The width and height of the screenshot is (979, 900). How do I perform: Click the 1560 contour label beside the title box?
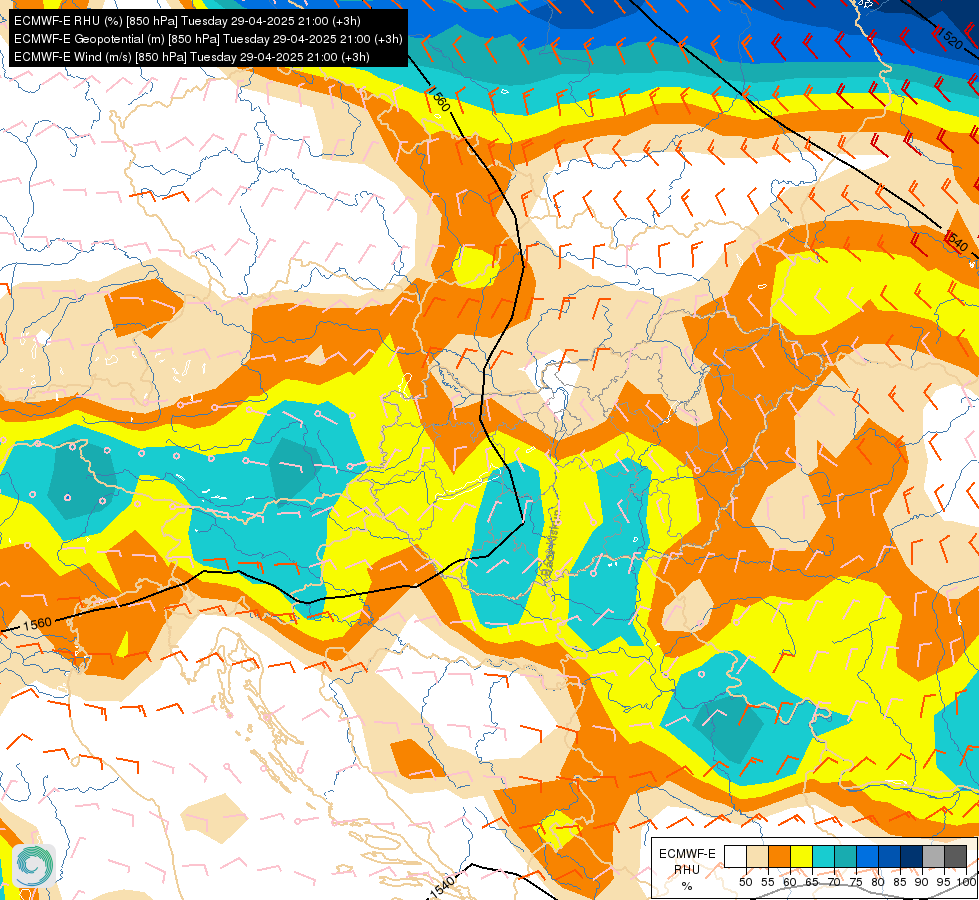pyautogui.click(x=439, y=99)
